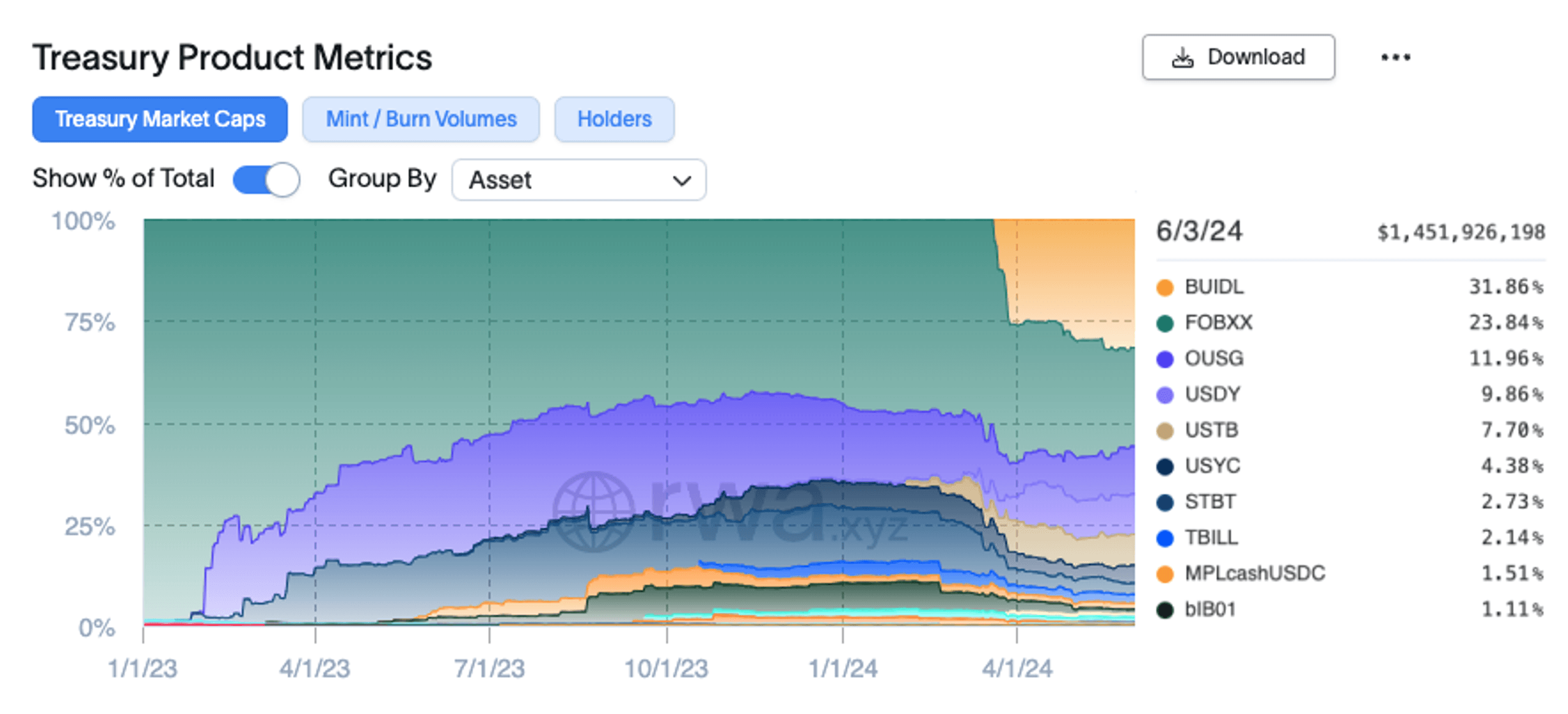
Task: Click the 10/1/23 x-axis label
Action: [666, 668]
